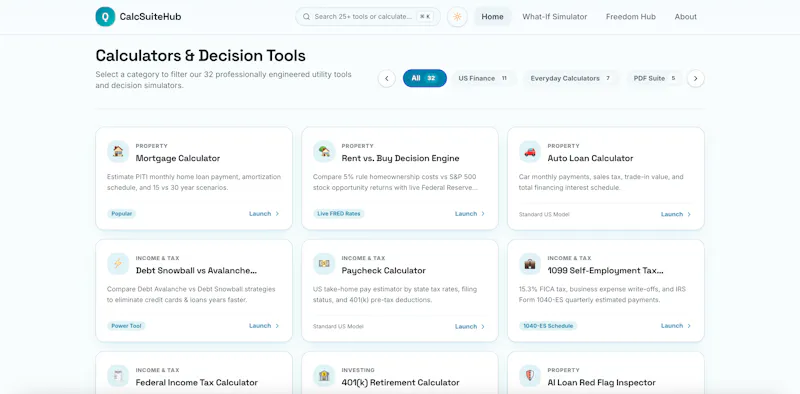Filter by Everyday Calculators category
This screenshot has width=800, height=394.
[x=570, y=79]
